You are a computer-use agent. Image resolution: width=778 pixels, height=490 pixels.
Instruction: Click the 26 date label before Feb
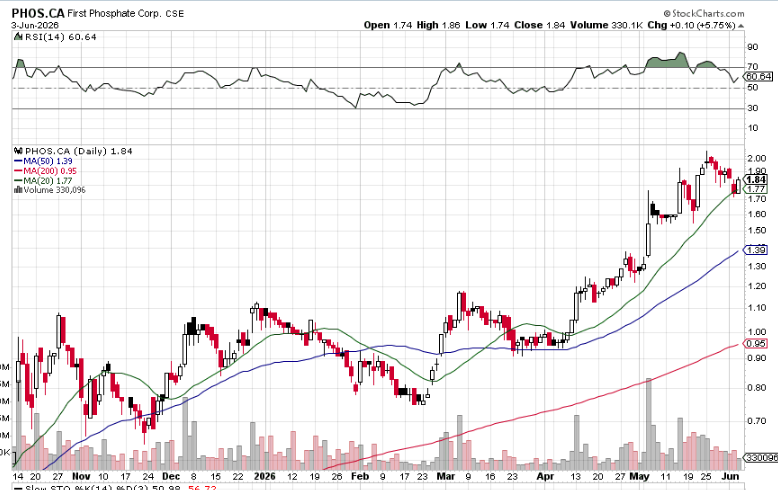tap(336, 476)
